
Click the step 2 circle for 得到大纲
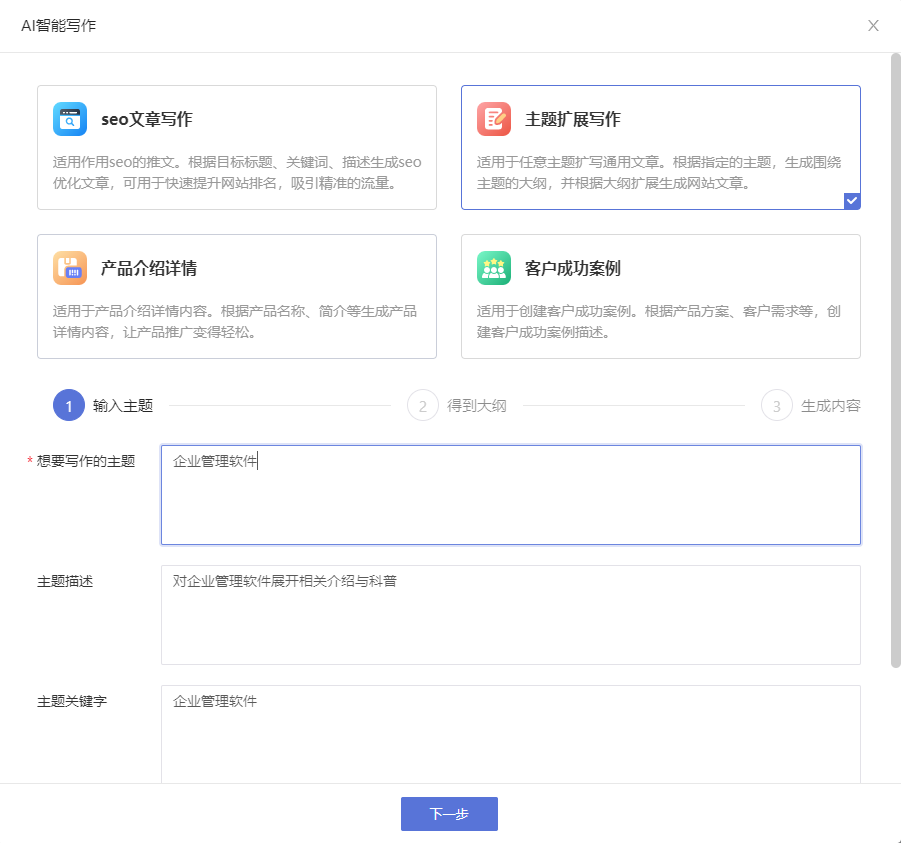(x=423, y=406)
